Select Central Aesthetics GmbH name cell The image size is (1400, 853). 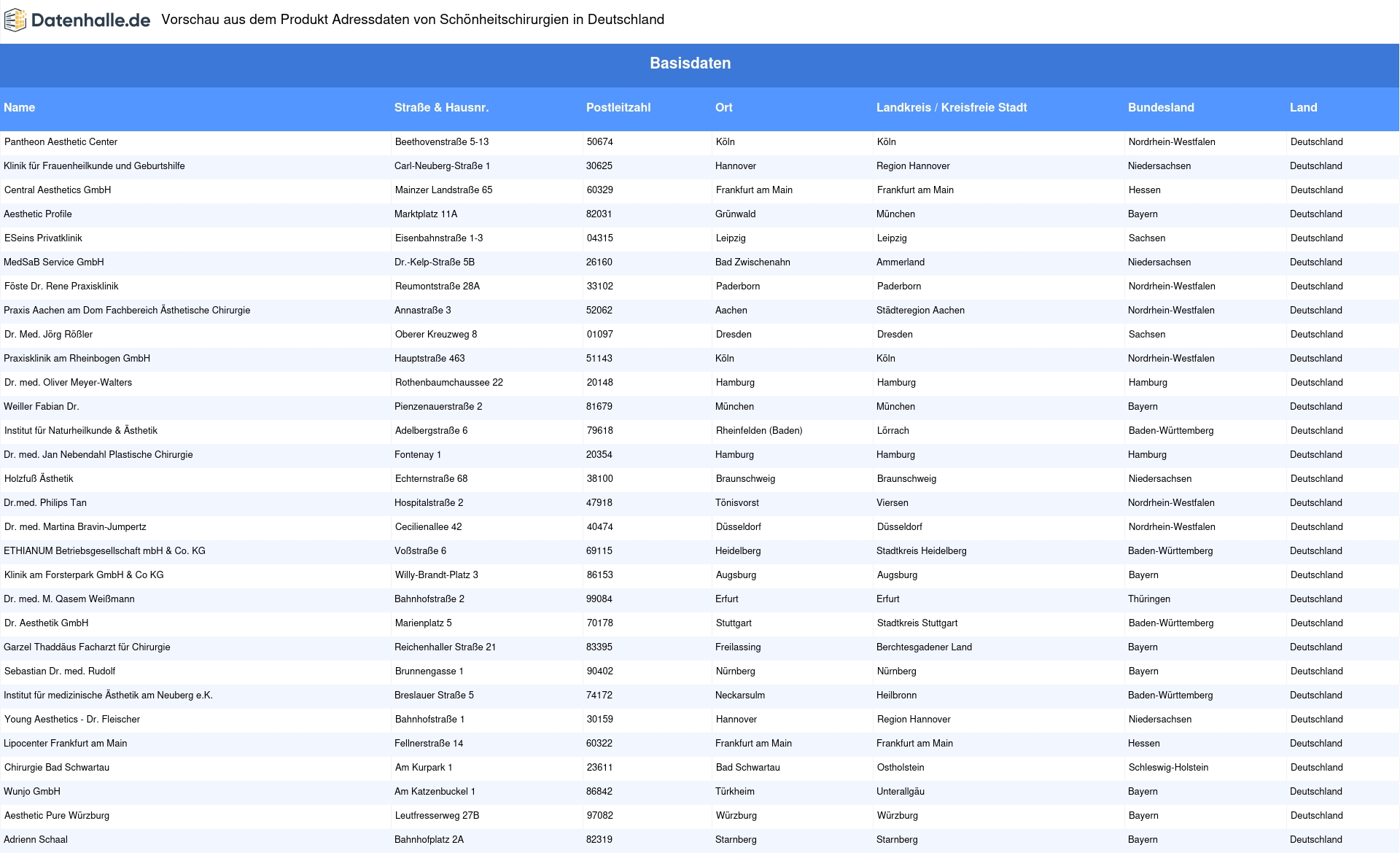click(58, 190)
